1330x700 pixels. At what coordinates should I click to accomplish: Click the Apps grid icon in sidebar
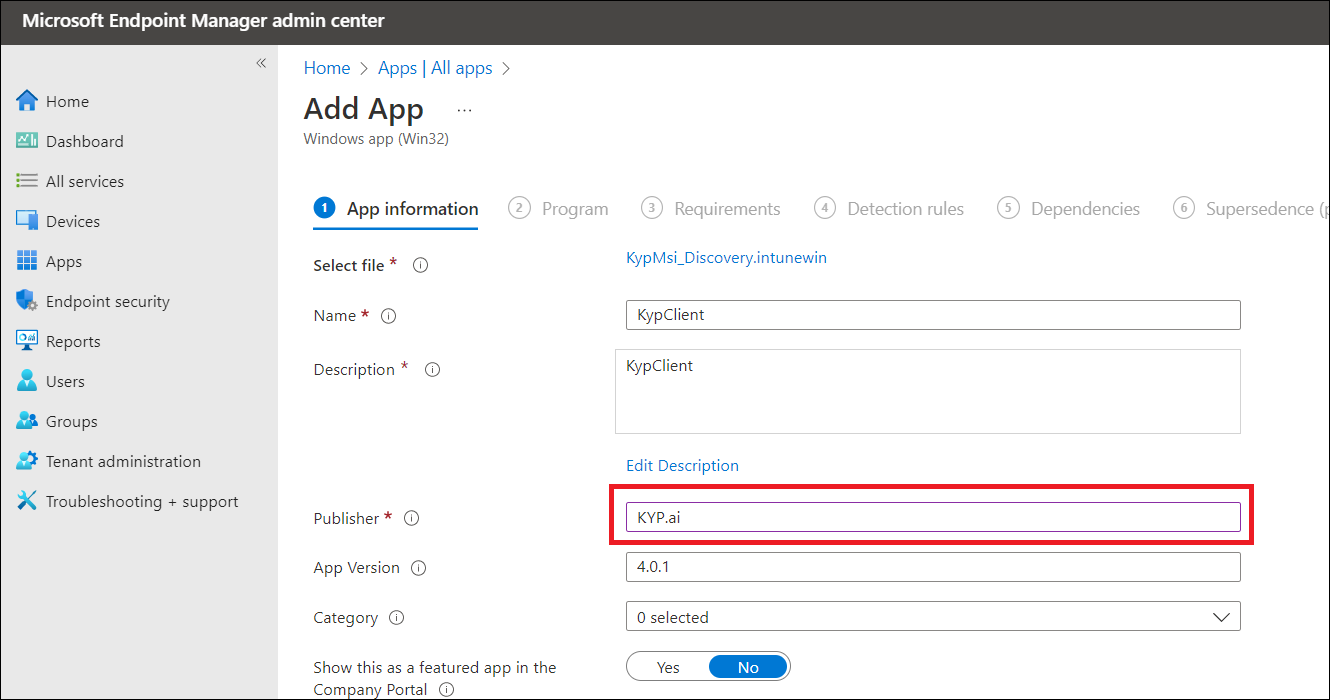pyautogui.click(x=27, y=261)
